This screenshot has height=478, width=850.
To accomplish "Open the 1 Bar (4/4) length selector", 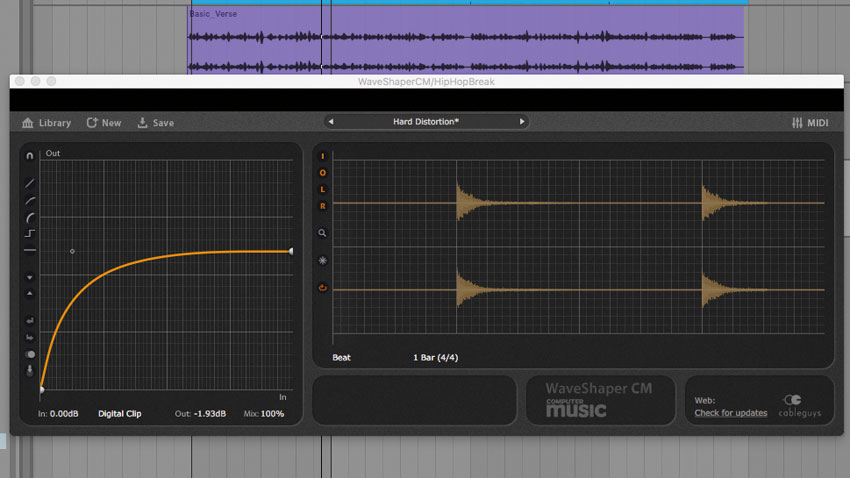I will 435,358.
